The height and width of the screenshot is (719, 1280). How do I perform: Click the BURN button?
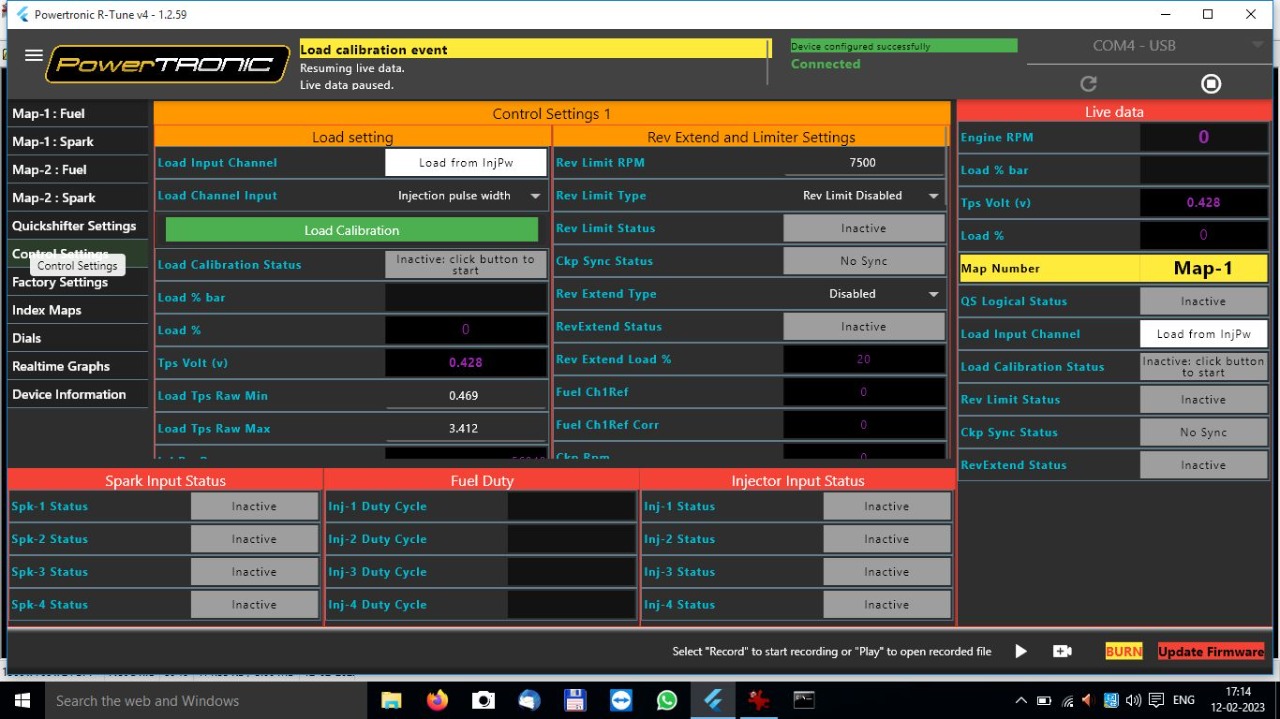[x=1123, y=651]
